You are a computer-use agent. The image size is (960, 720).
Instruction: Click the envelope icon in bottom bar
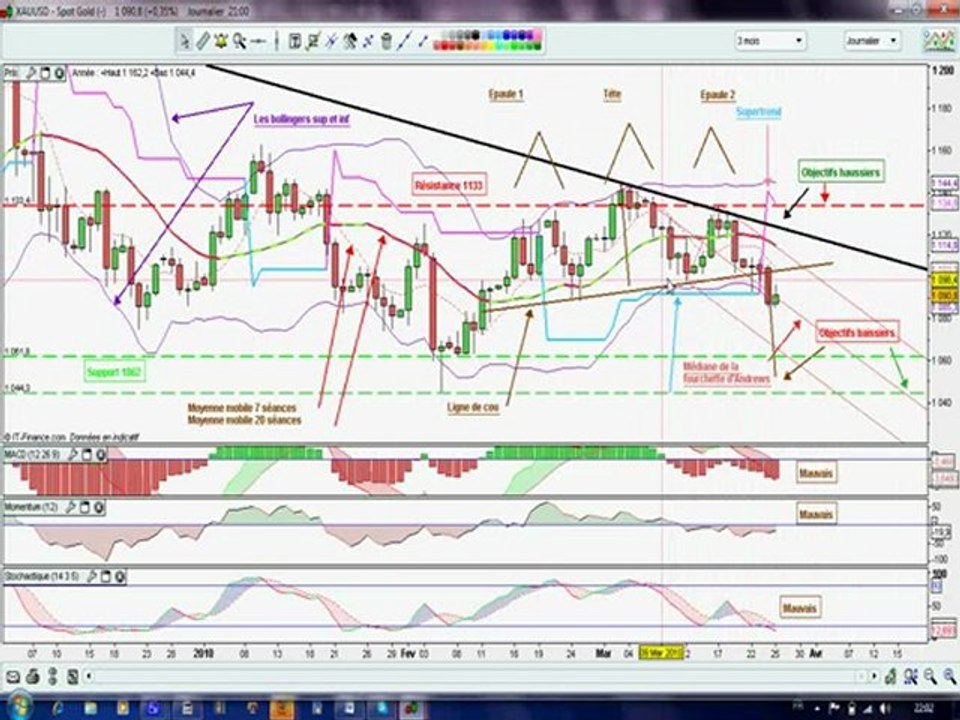point(13,677)
